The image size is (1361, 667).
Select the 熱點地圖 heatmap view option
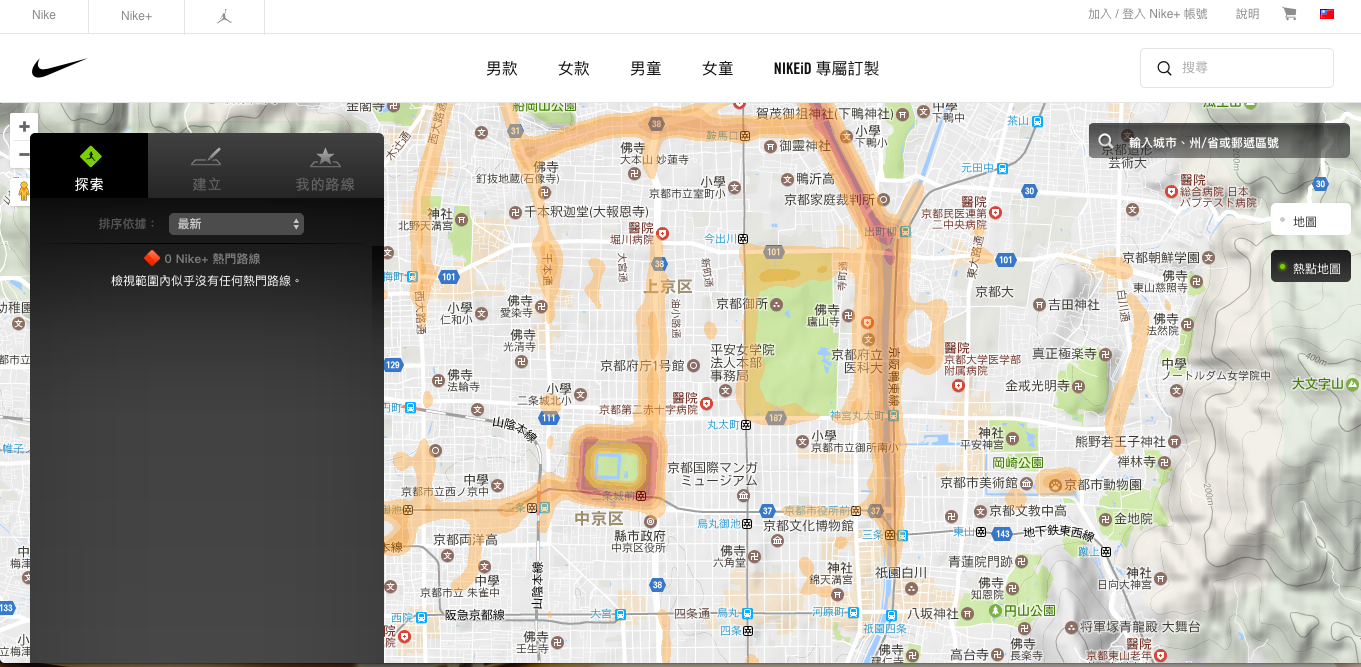(x=1311, y=267)
